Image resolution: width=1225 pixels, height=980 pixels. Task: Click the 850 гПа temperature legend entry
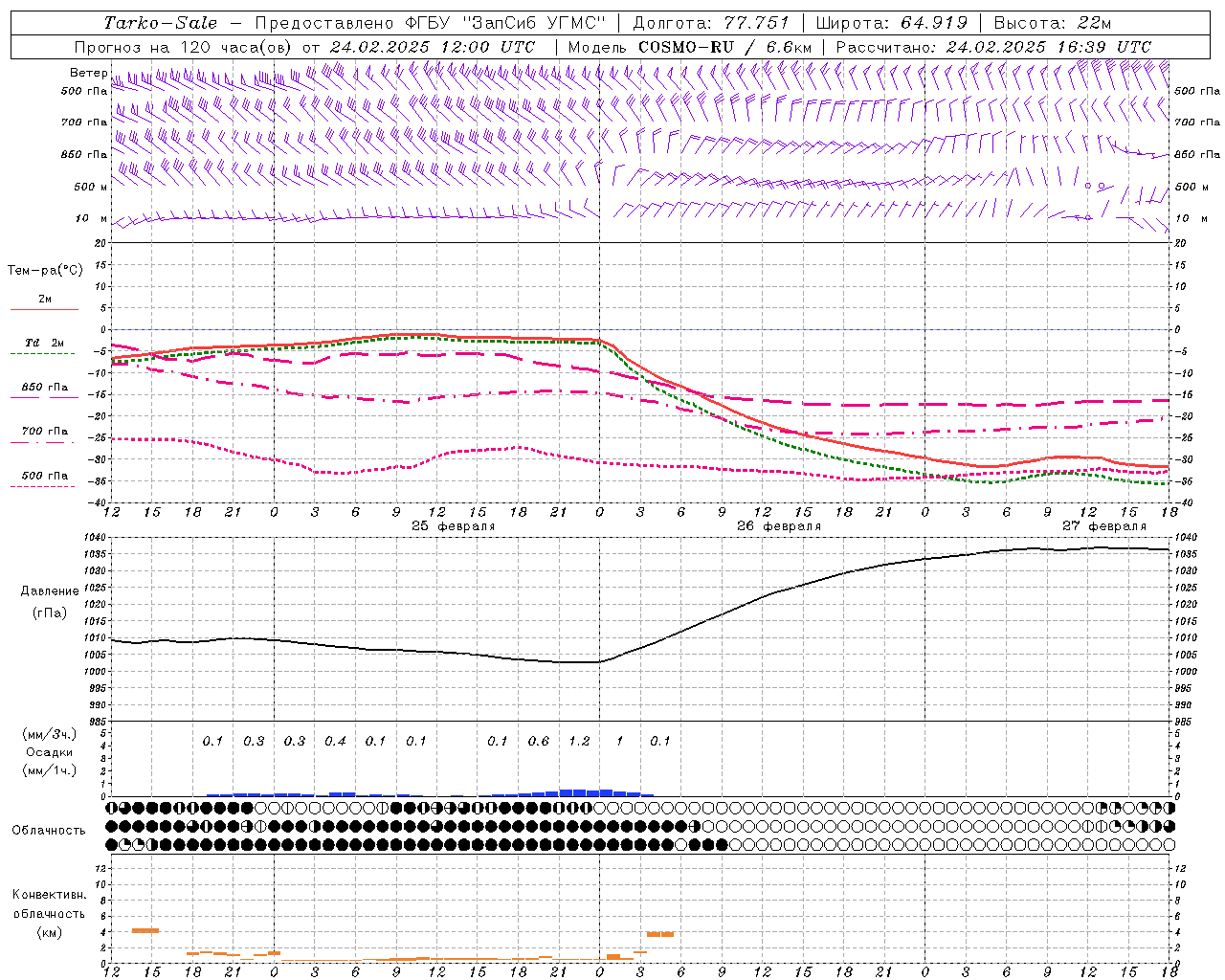[x=44, y=391]
